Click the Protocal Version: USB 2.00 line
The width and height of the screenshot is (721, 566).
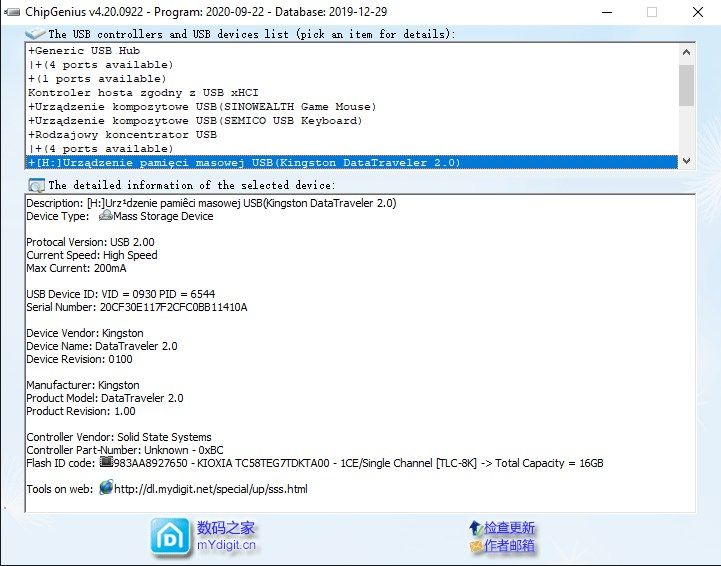(x=90, y=242)
